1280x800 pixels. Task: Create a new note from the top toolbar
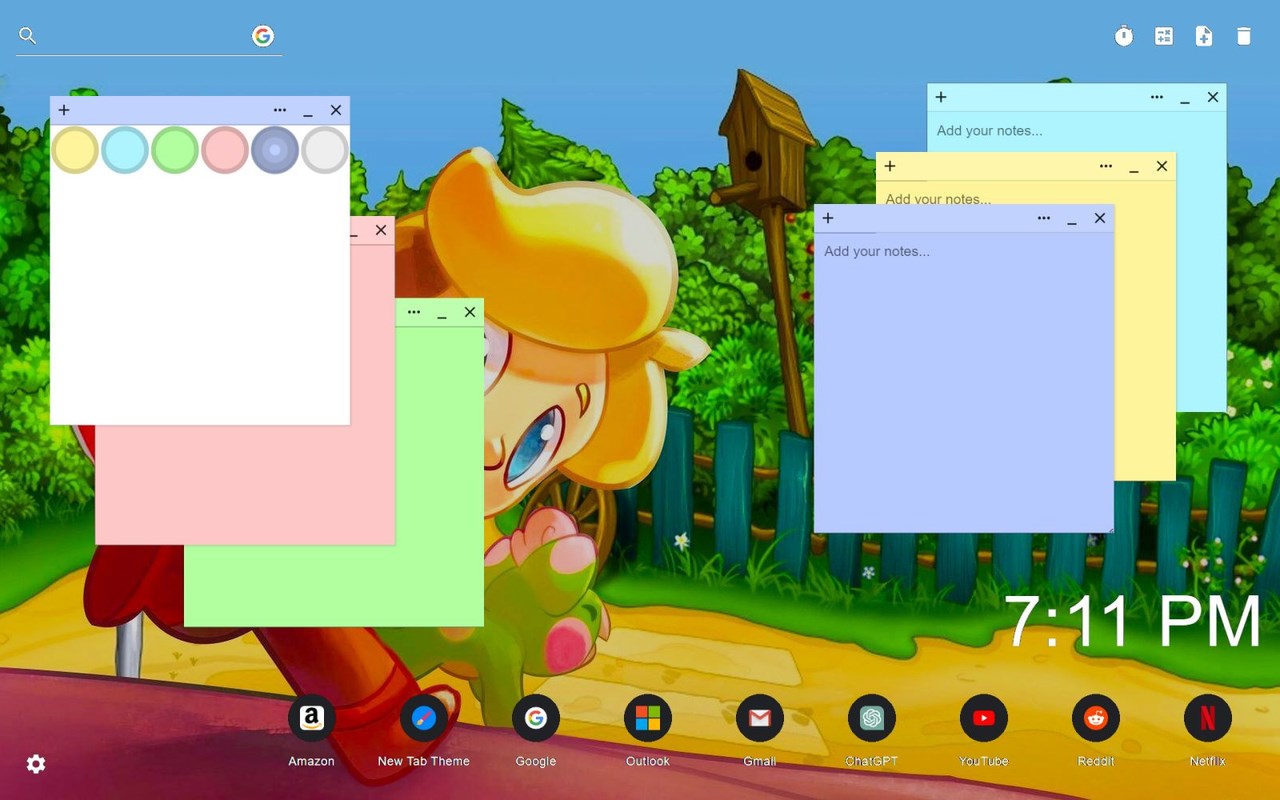coord(1204,36)
